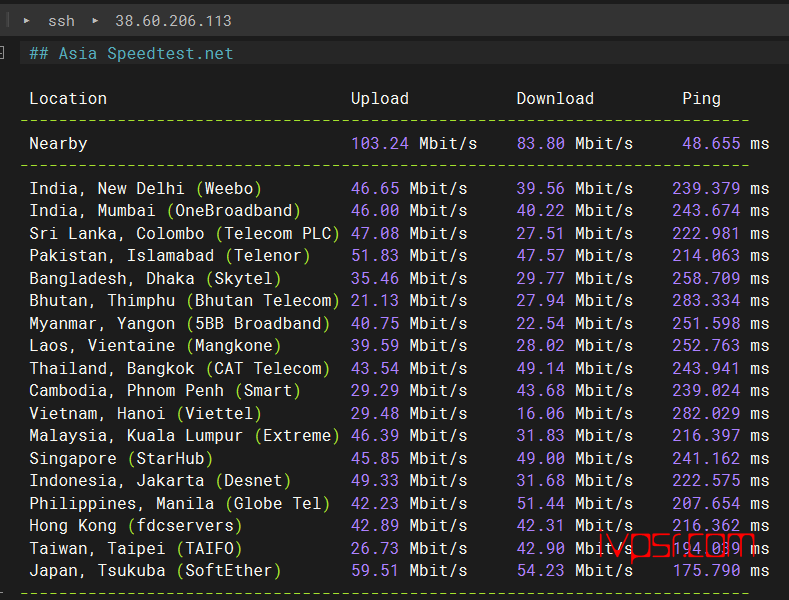Click Hong Kong upload value 42.89

(x=375, y=526)
